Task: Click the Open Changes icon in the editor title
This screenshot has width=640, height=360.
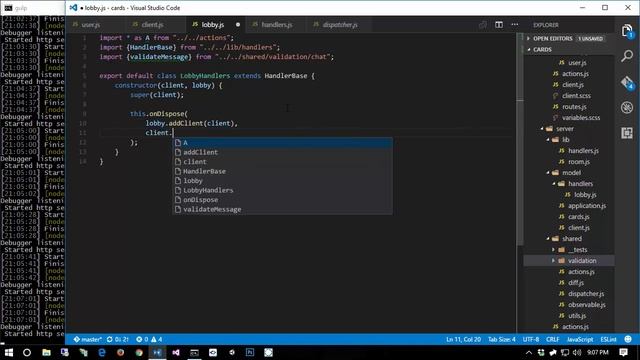Action: point(483,25)
